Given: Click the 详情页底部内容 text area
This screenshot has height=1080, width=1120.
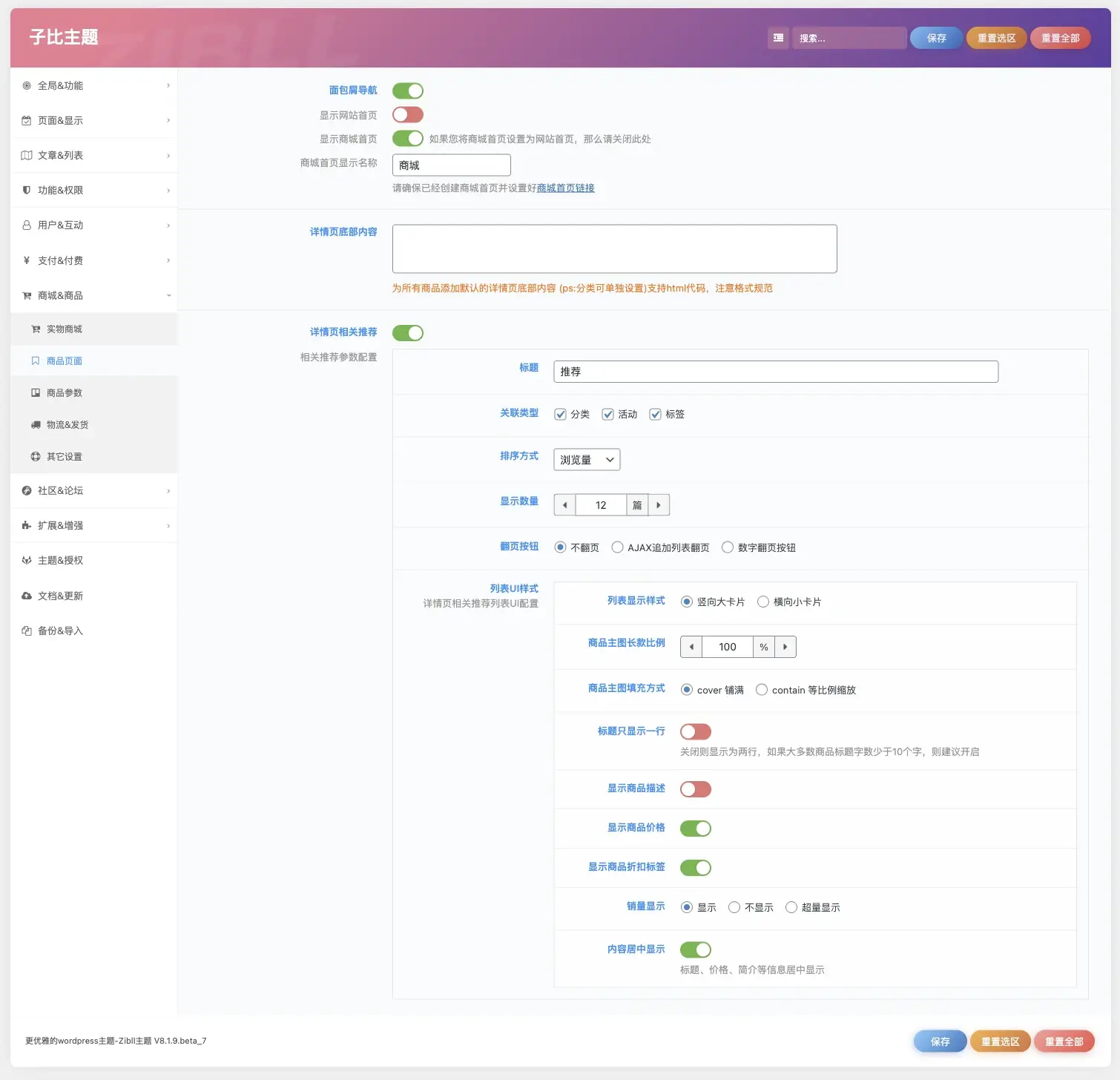Looking at the screenshot, I should pos(614,249).
